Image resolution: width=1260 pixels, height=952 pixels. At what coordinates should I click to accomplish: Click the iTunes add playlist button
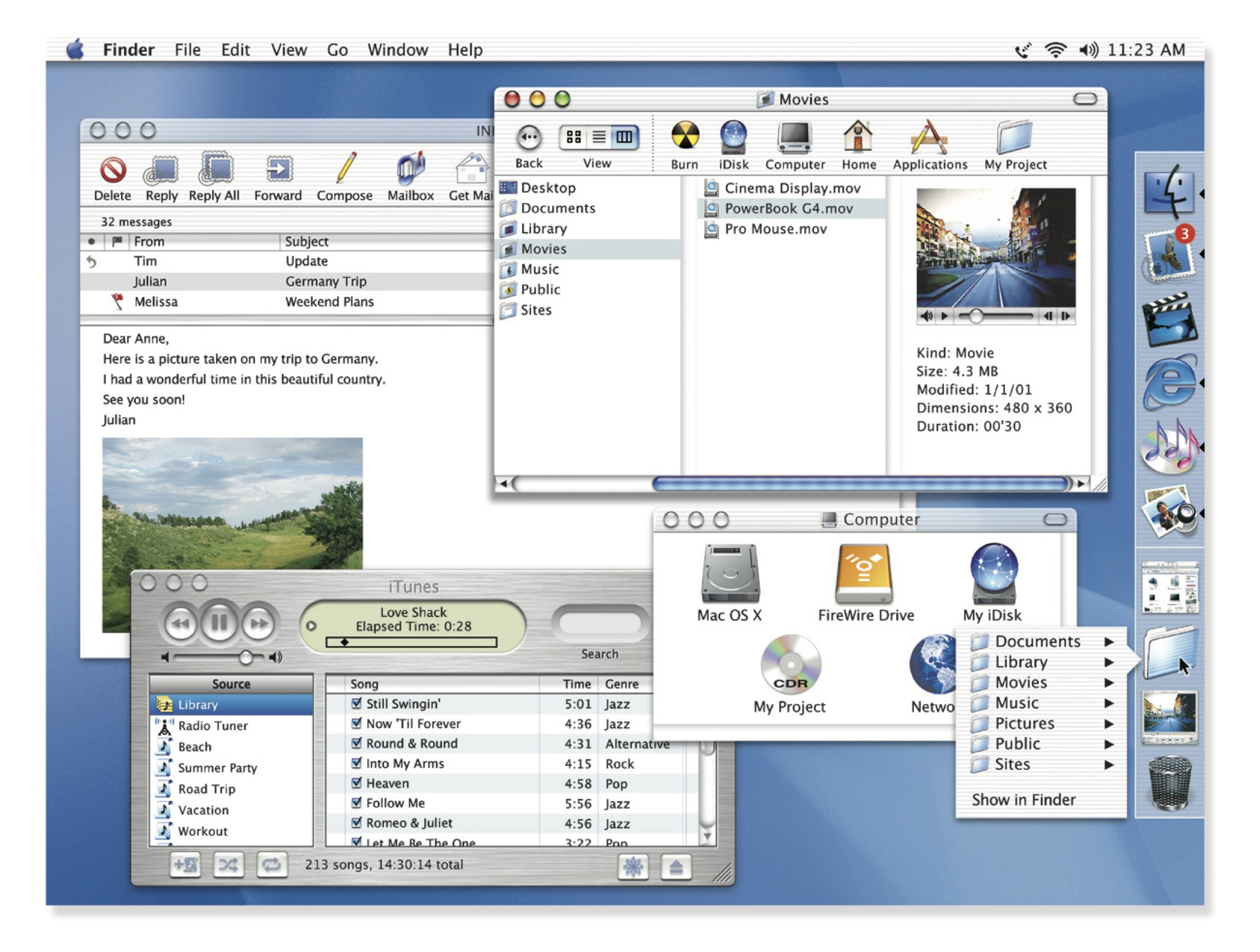(185, 866)
